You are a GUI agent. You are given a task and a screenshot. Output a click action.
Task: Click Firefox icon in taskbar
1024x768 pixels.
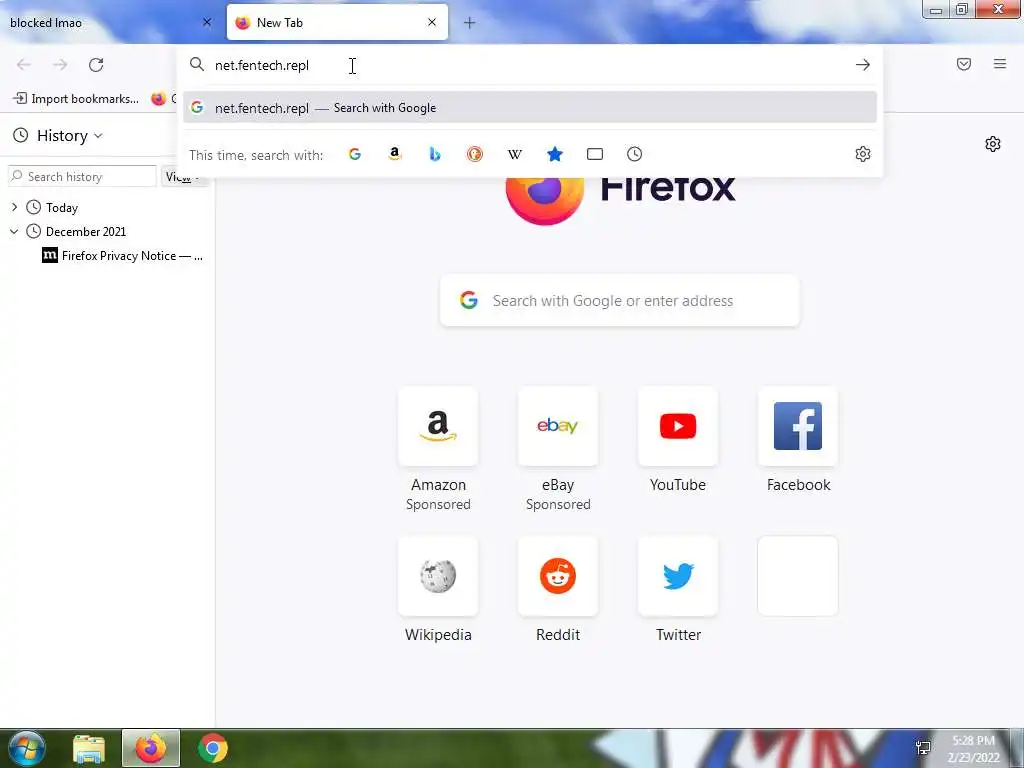click(150, 748)
